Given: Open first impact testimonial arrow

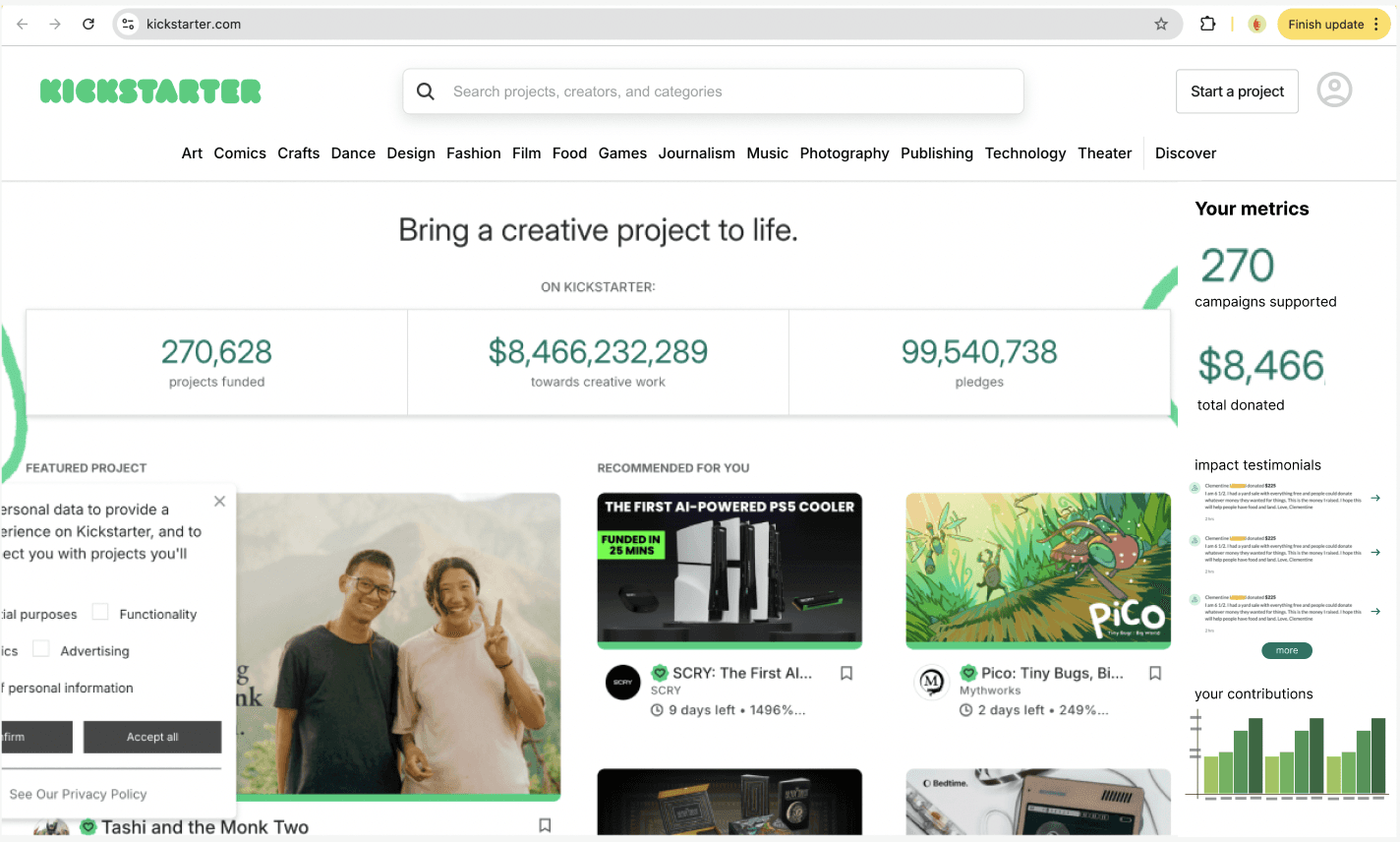Looking at the screenshot, I should (1375, 498).
